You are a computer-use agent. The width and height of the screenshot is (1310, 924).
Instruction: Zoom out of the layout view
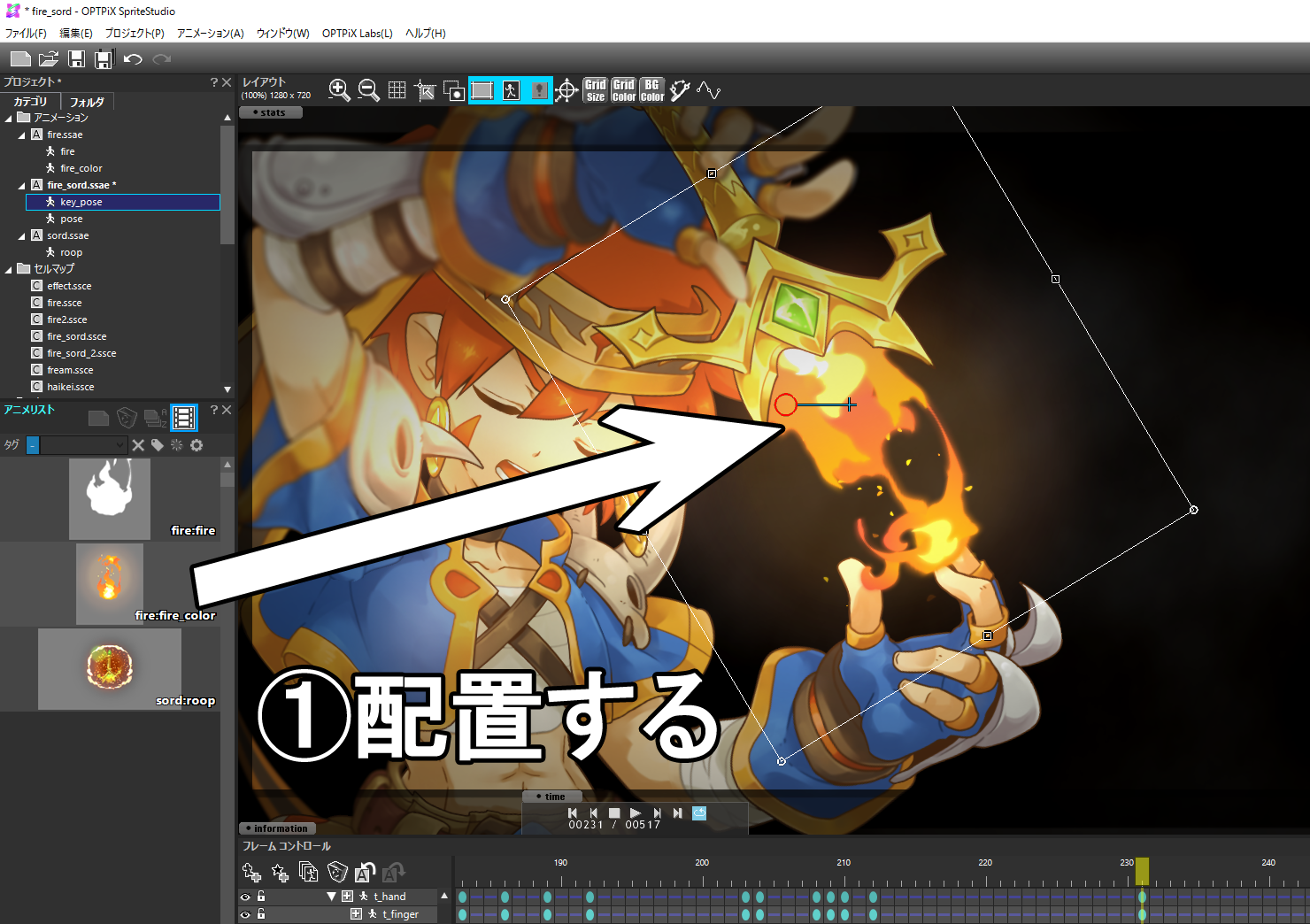point(368,90)
